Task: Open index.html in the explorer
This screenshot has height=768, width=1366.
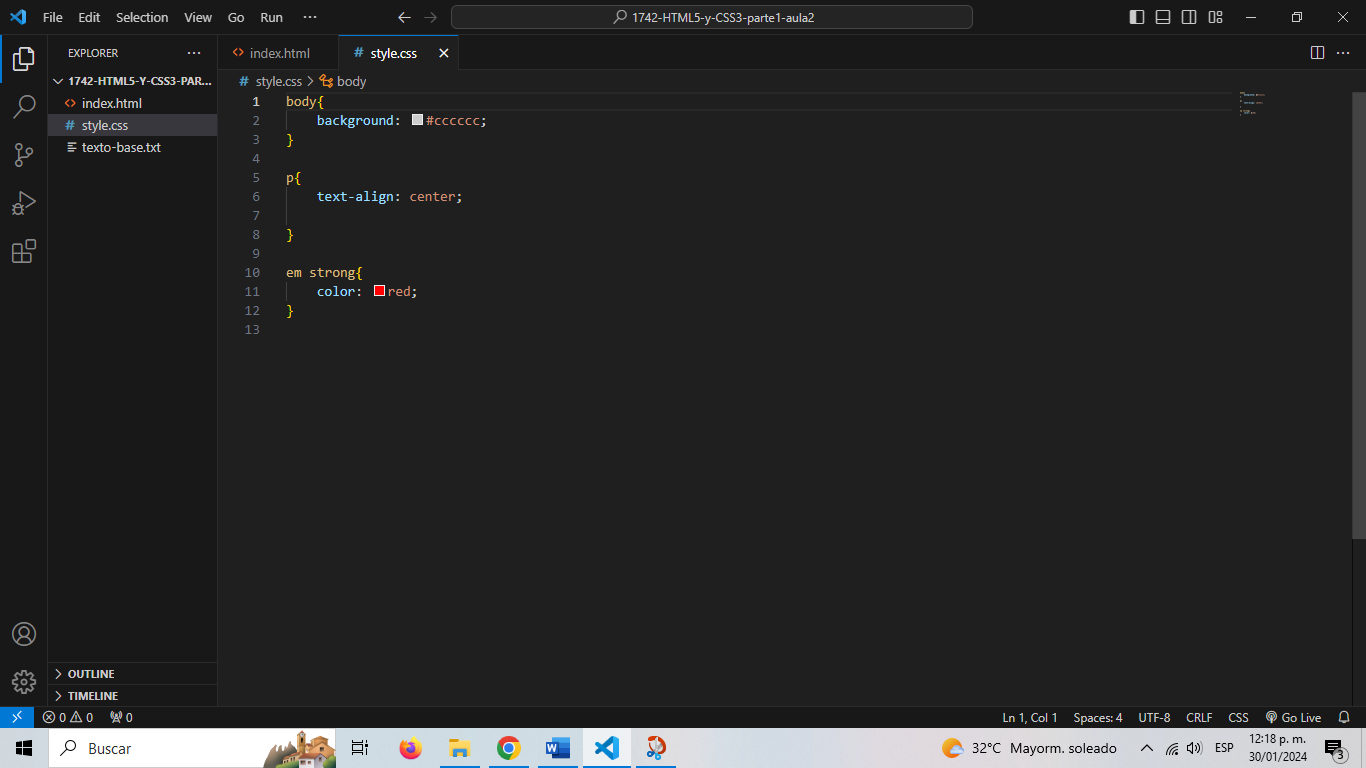Action: 133,103
